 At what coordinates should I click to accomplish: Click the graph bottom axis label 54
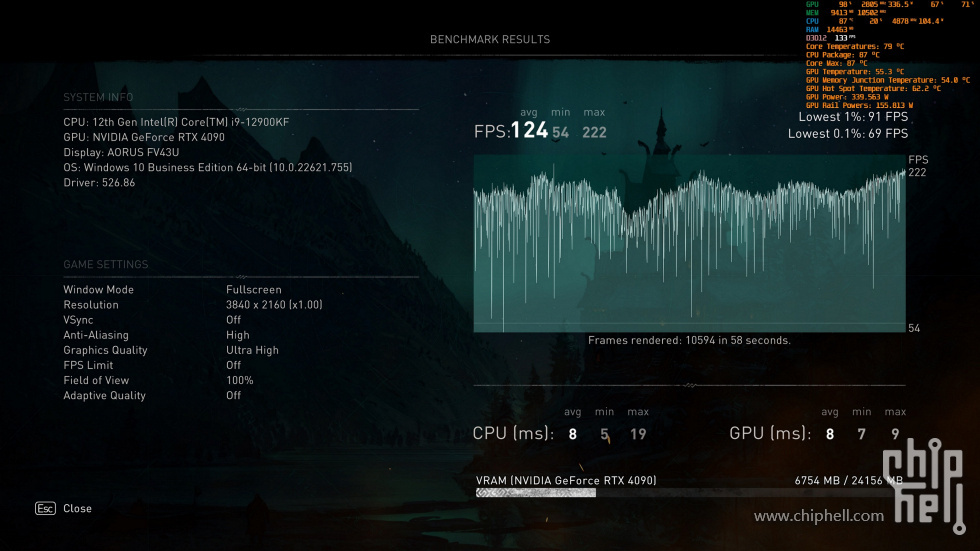914,329
